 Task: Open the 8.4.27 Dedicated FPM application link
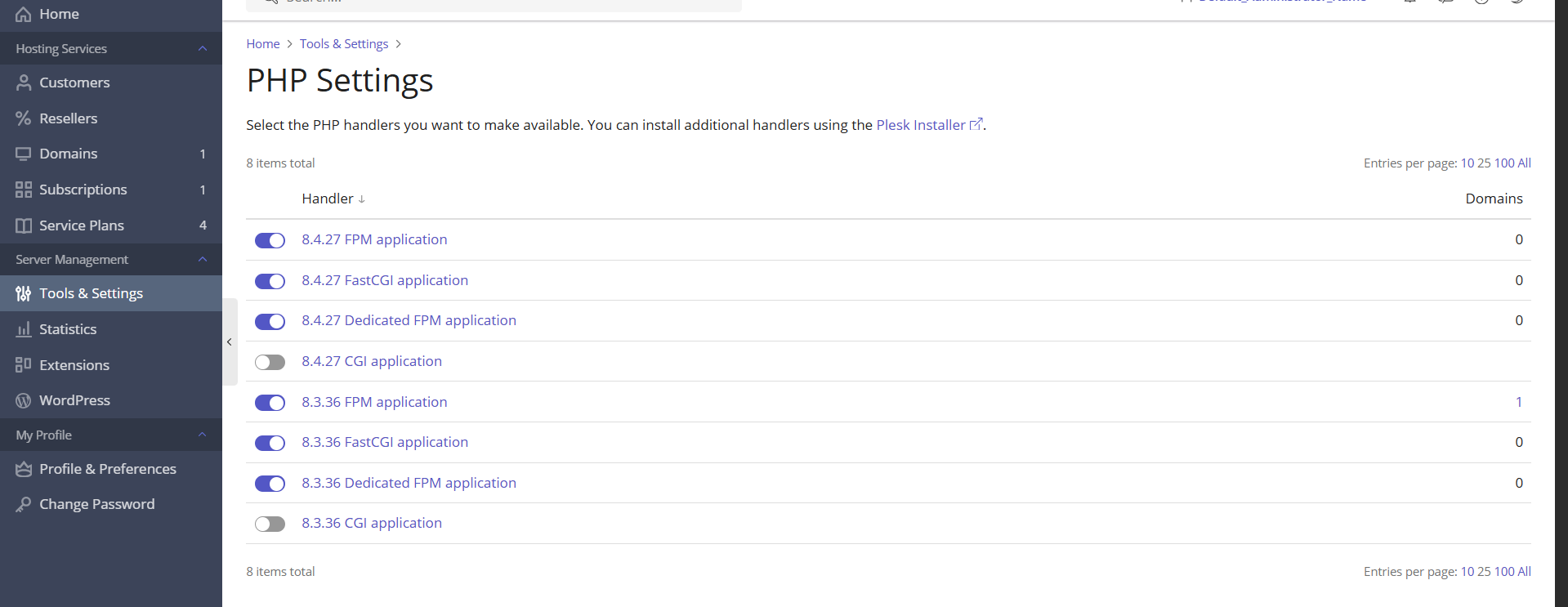(409, 320)
